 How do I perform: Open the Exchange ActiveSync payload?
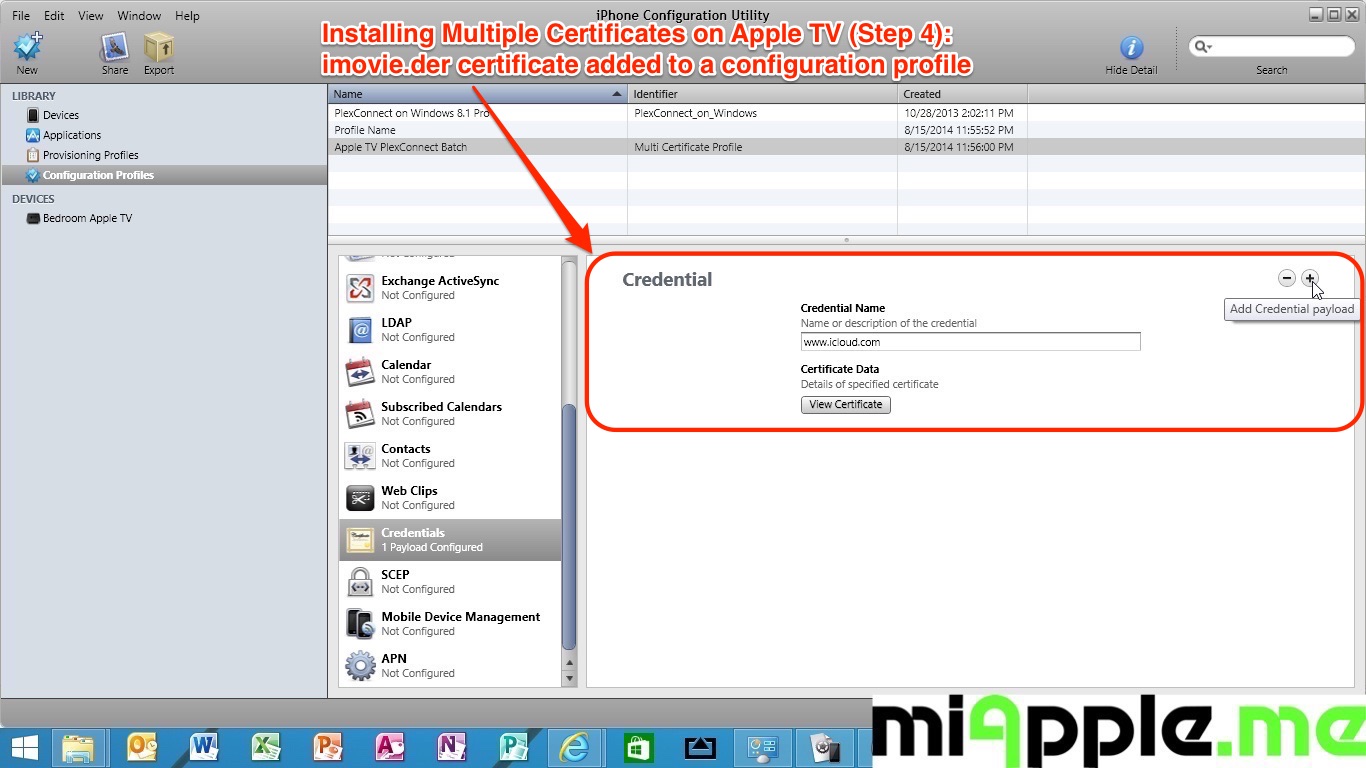point(439,287)
